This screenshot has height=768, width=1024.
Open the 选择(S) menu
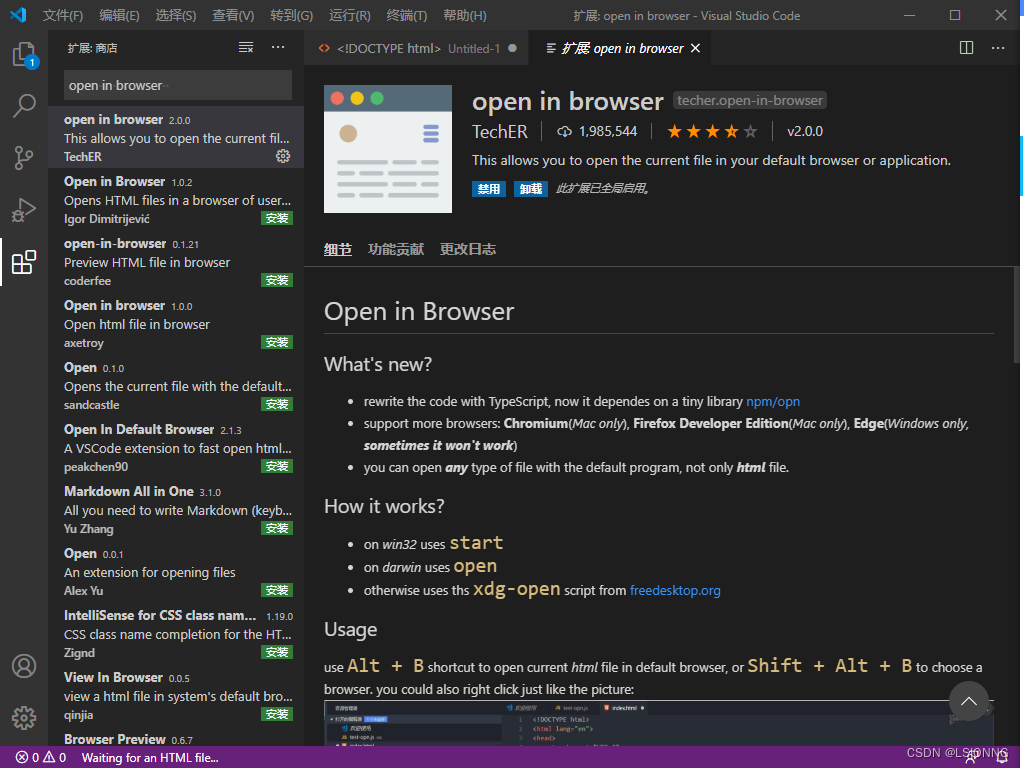click(x=176, y=15)
